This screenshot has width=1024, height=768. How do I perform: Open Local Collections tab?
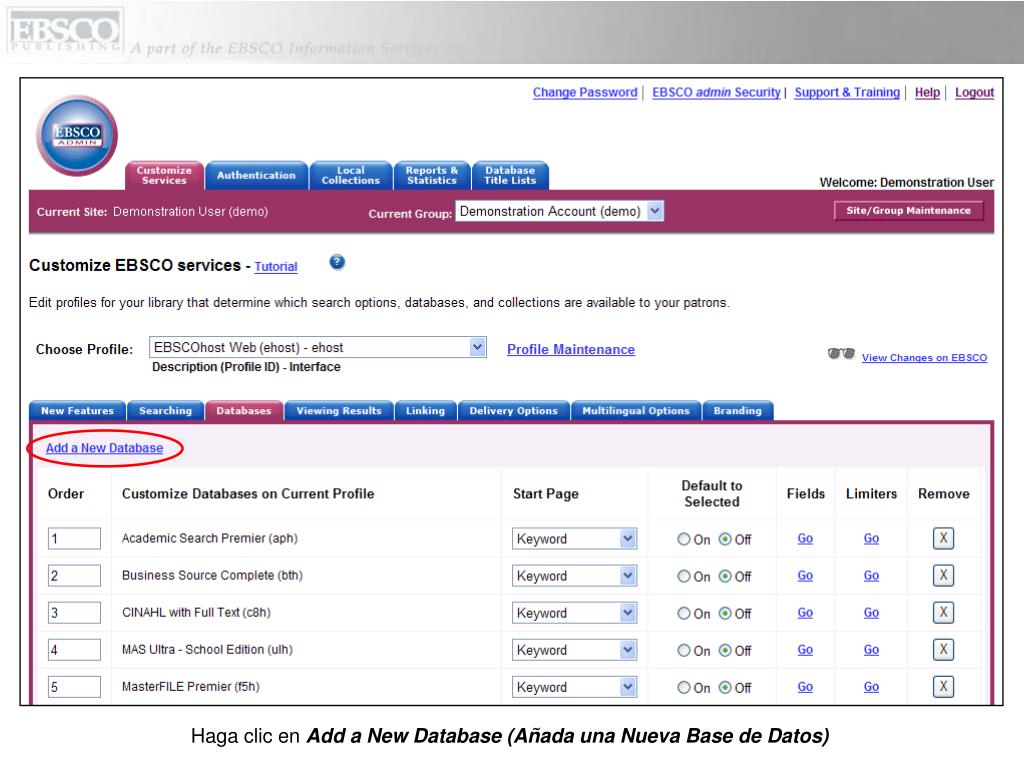click(x=351, y=176)
